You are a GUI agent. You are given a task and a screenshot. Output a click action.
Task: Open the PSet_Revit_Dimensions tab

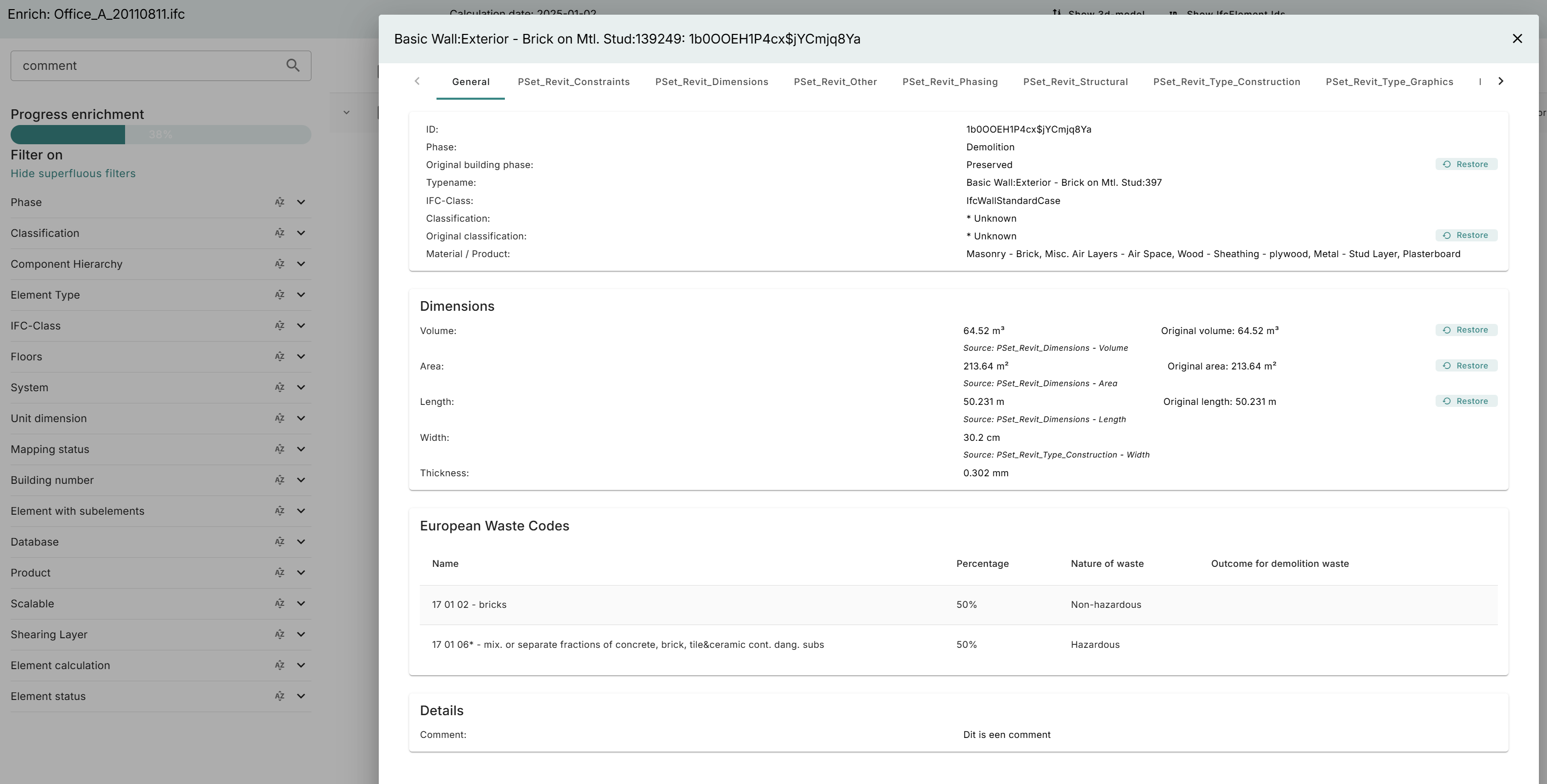[x=711, y=81]
